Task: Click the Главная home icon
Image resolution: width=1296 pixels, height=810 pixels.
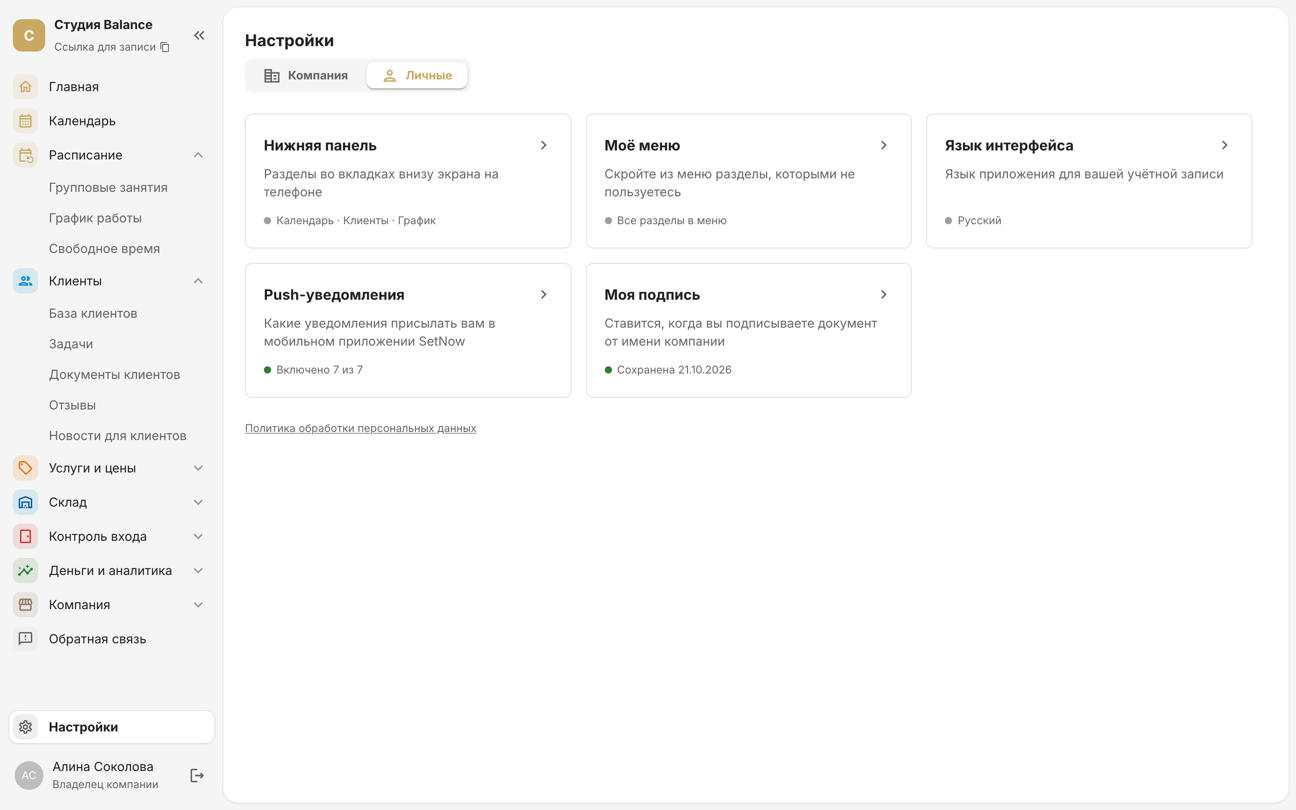Action: (26, 87)
